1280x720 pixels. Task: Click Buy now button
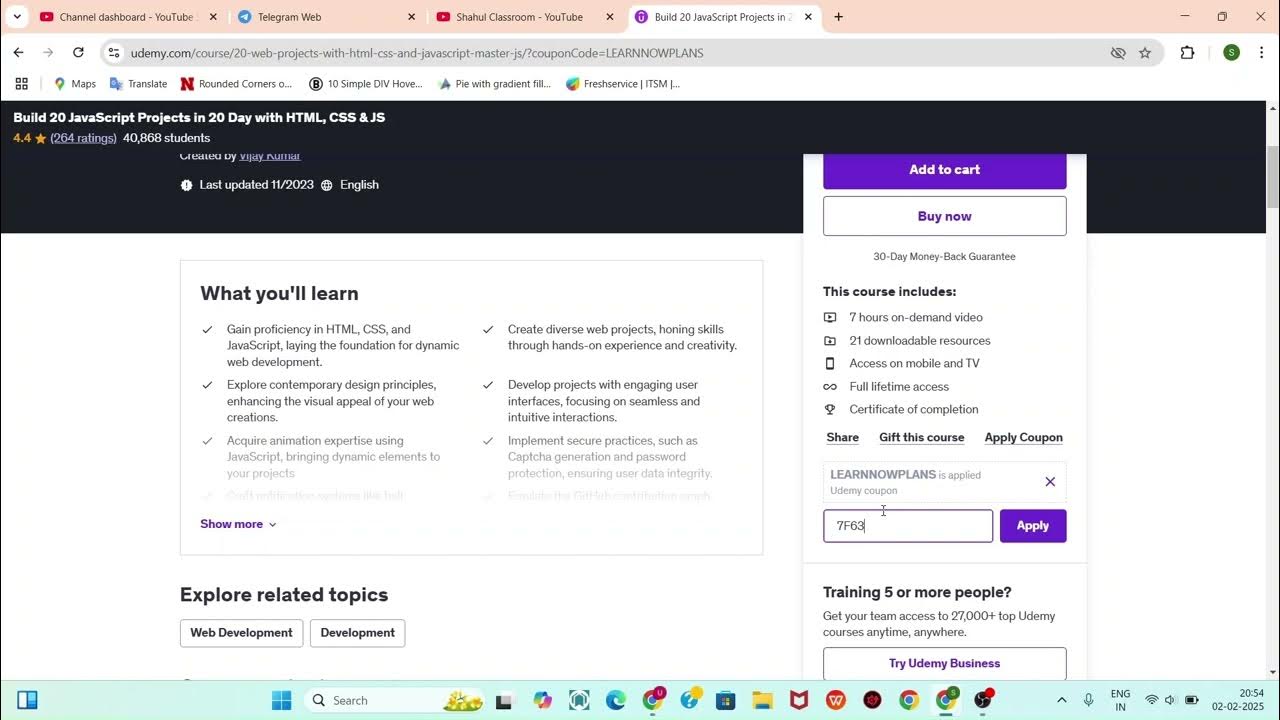pos(944,216)
